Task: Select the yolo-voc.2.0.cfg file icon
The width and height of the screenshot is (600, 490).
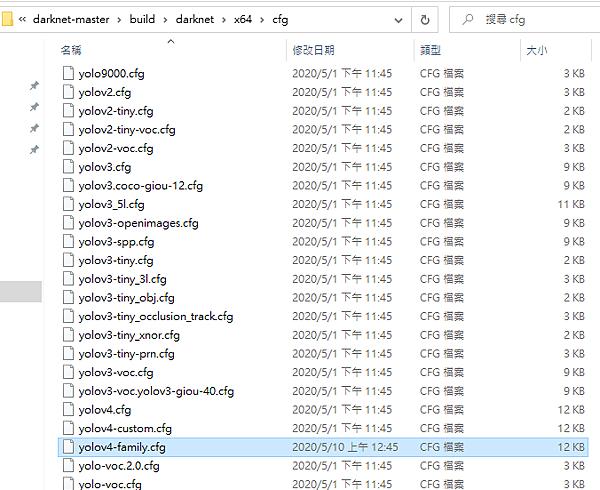Action: tap(68, 466)
